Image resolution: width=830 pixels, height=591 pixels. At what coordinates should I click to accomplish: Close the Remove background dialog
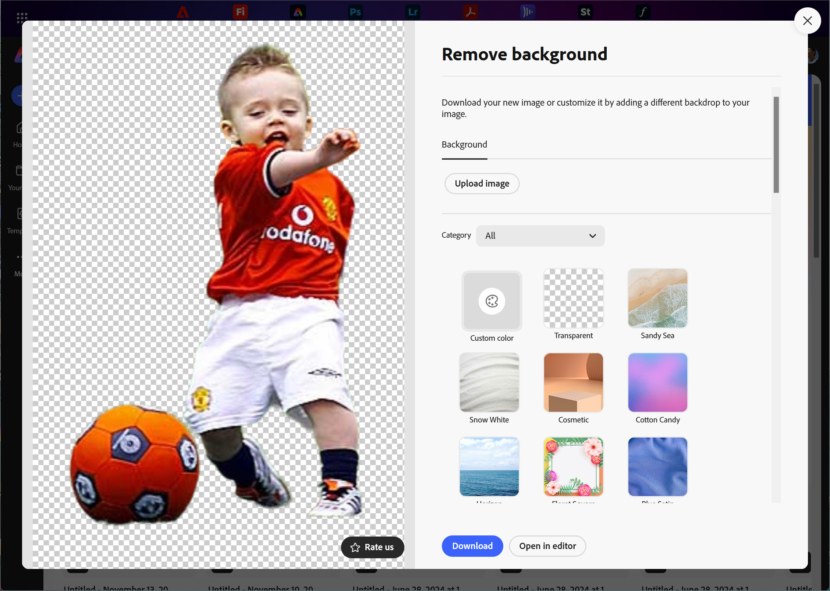[807, 21]
